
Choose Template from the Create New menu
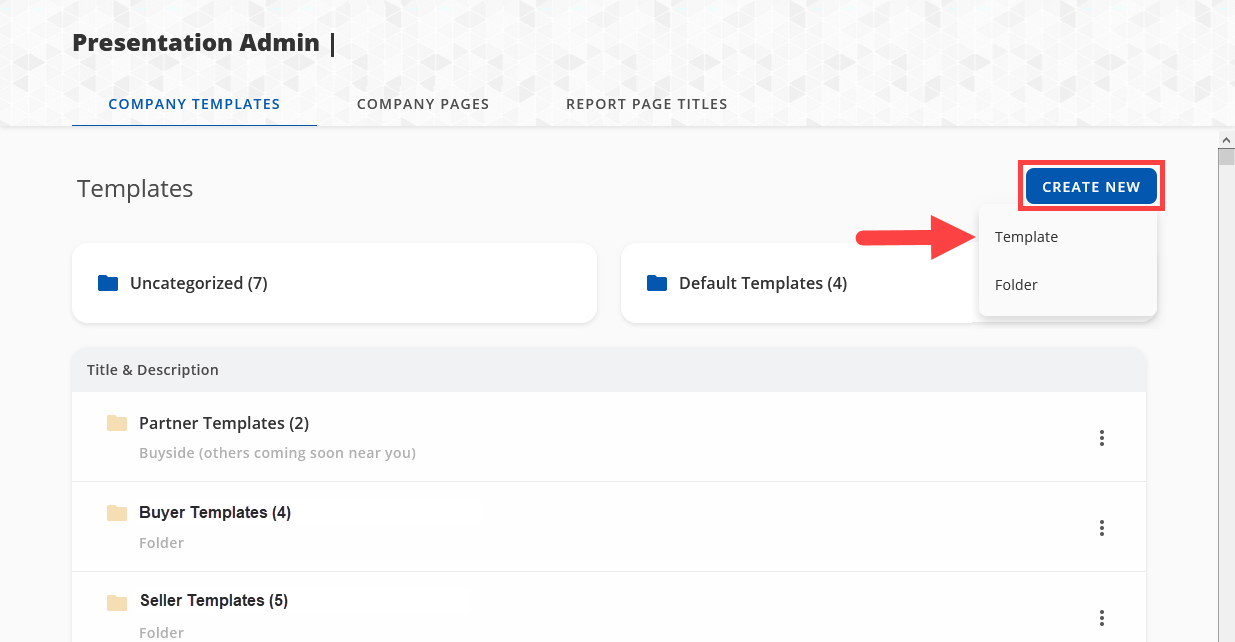click(1026, 237)
